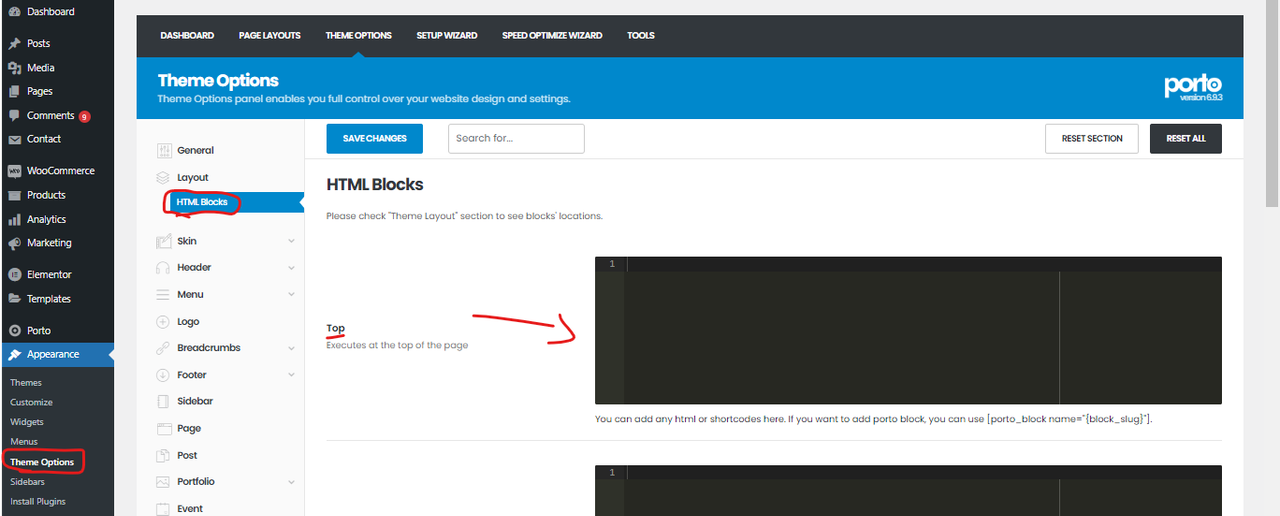
Task: Select the Theme Options tab
Action: (x=358, y=36)
